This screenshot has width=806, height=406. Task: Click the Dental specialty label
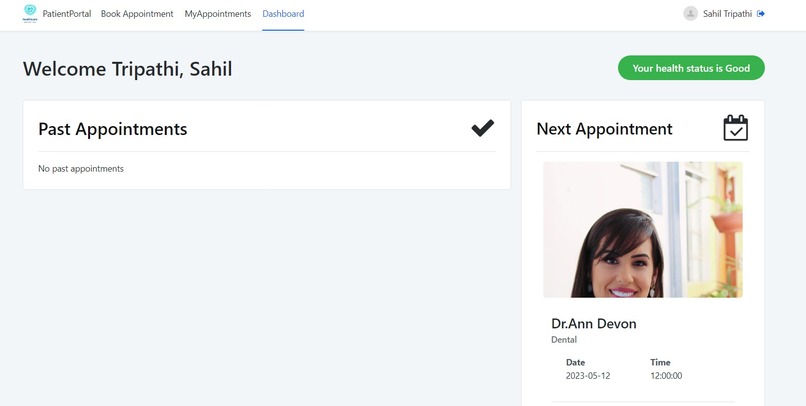click(564, 340)
